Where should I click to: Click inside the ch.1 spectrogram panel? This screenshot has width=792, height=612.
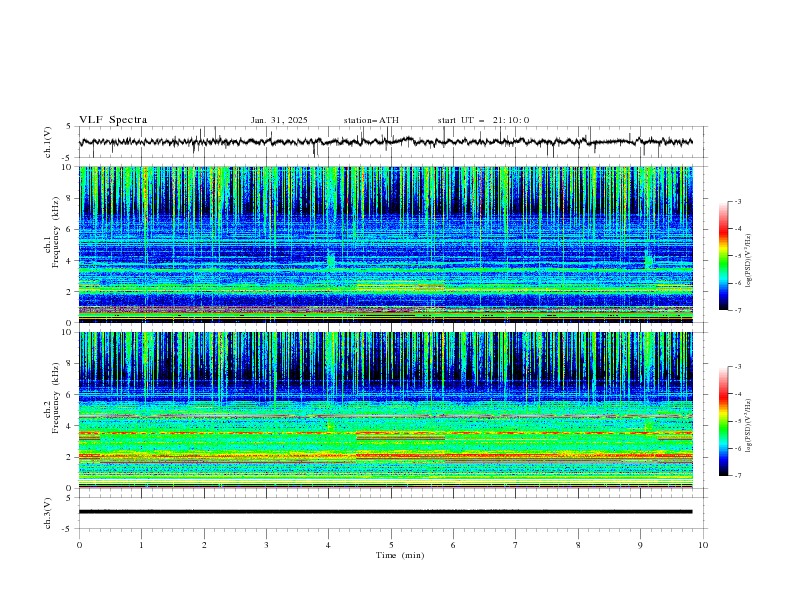pos(386,244)
